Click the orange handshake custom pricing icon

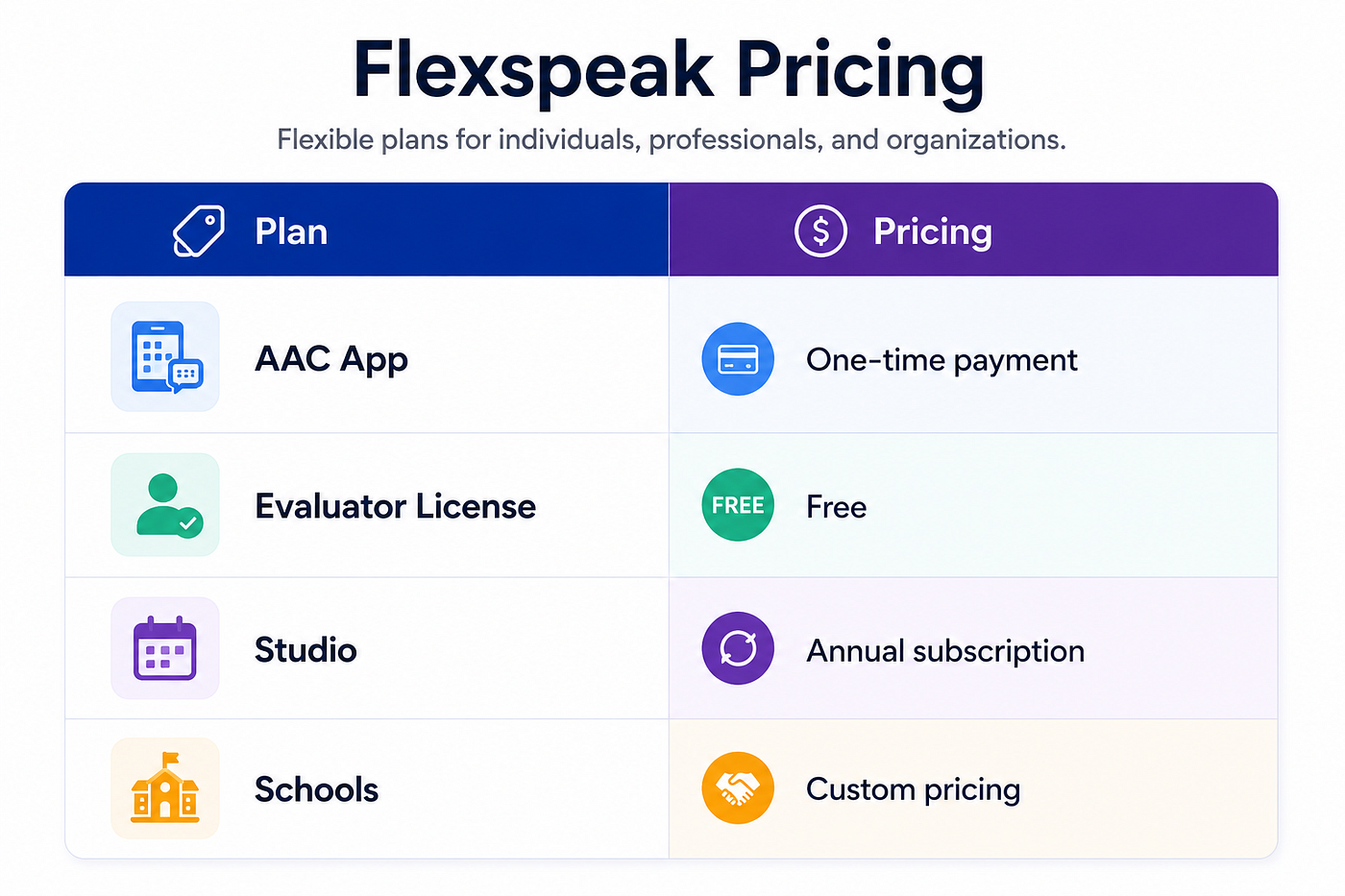point(738,787)
